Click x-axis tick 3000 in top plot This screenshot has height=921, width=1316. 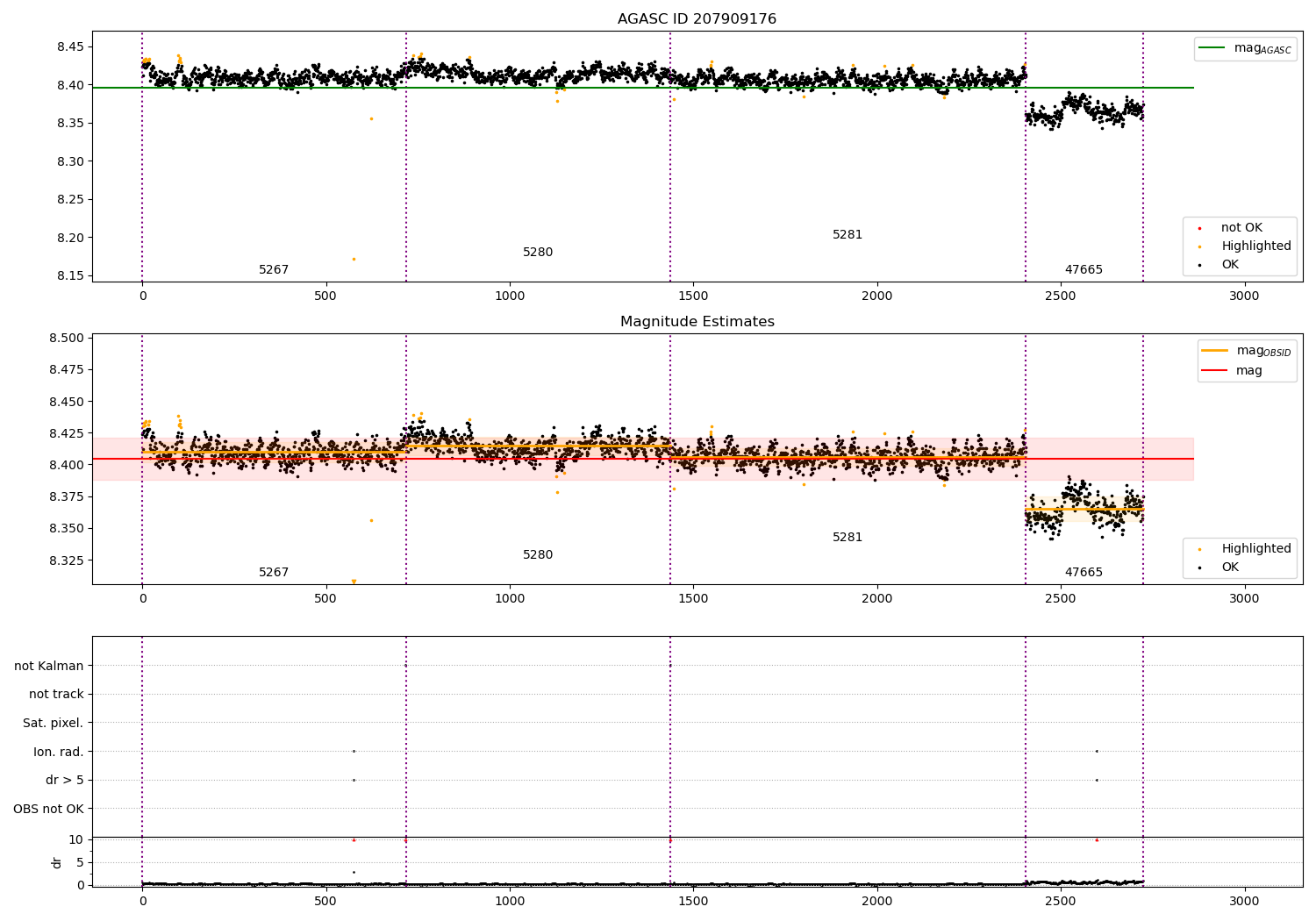click(x=1244, y=296)
